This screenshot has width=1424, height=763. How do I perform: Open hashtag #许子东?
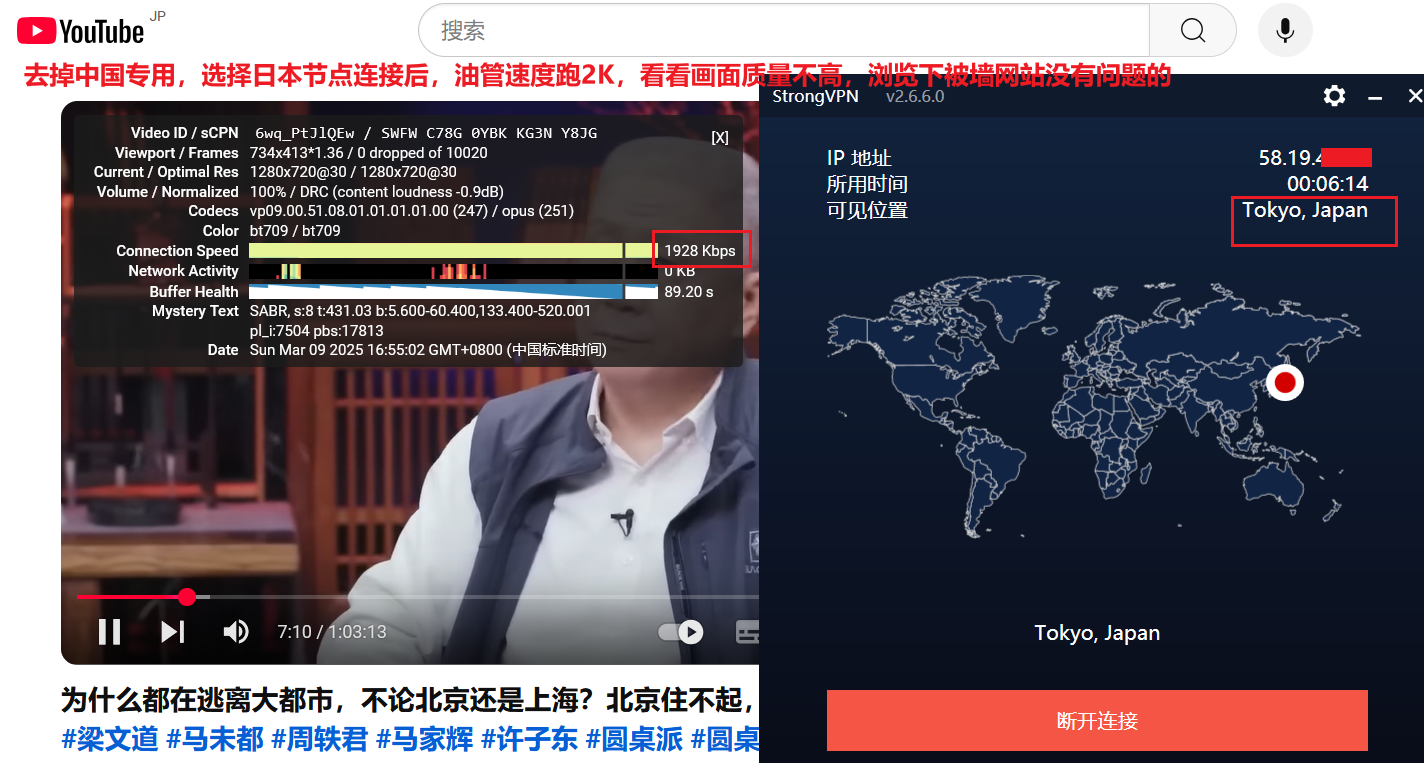(530, 739)
